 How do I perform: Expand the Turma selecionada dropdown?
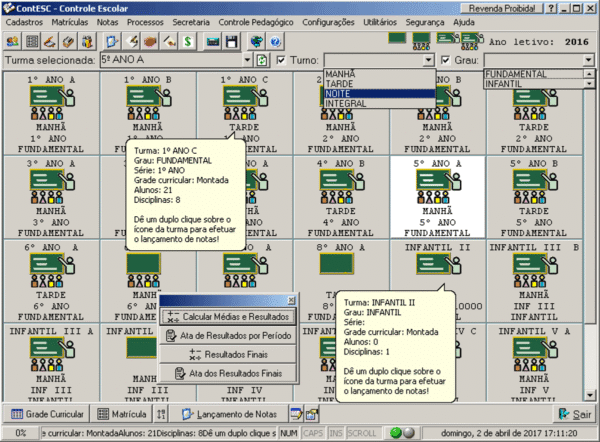pos(247,61)
